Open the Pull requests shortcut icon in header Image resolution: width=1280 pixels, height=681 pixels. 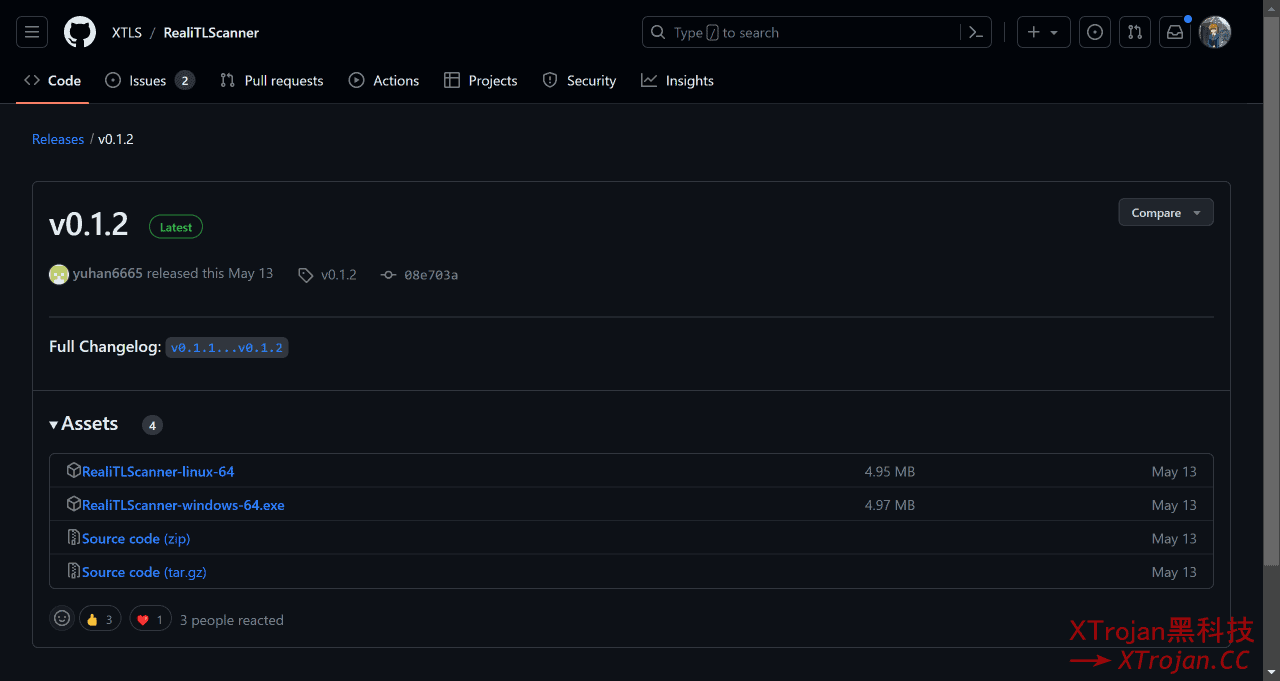click(x=1135, y=32)
